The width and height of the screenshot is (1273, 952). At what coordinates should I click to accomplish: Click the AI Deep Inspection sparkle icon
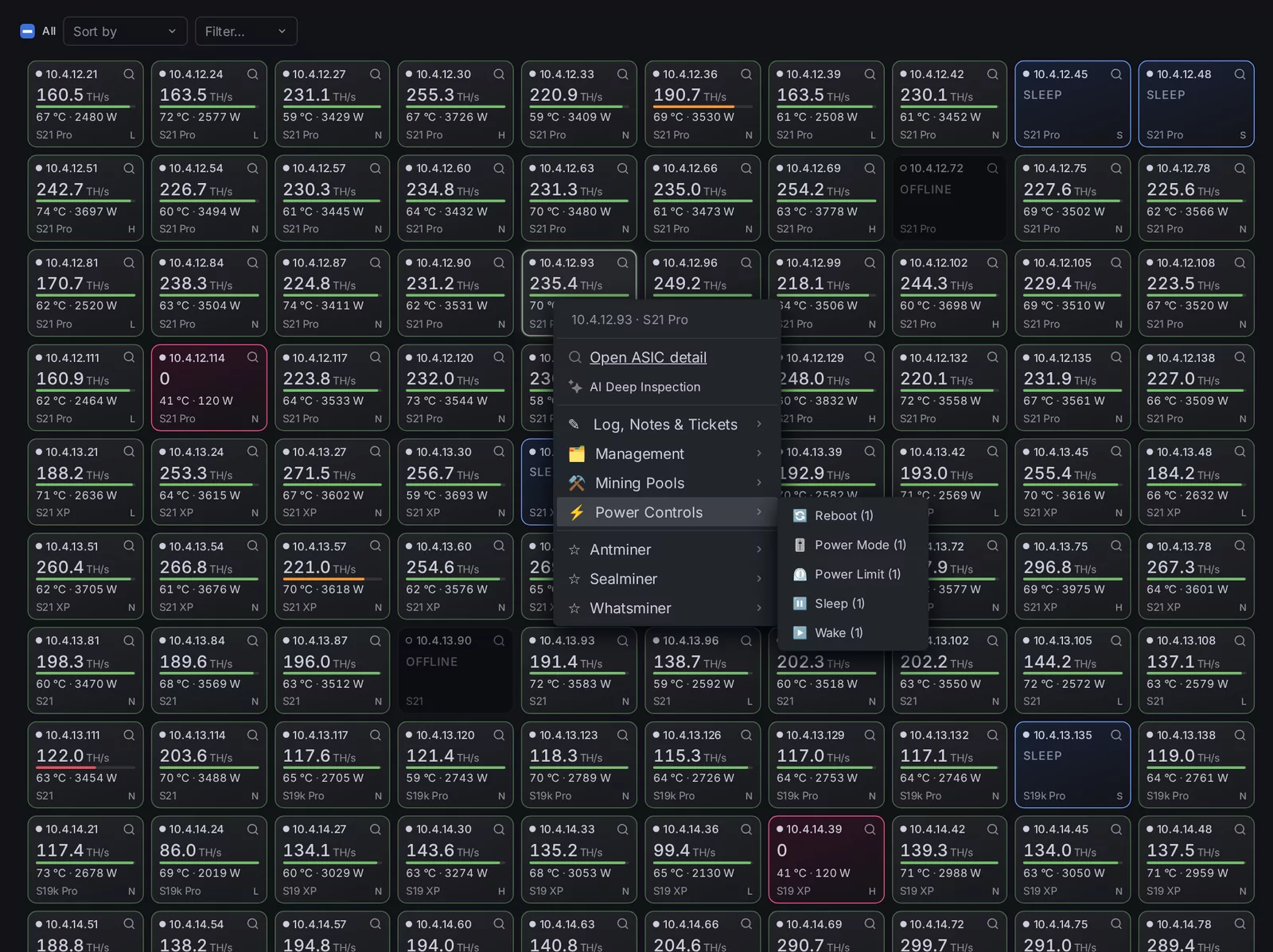point(575,387)
